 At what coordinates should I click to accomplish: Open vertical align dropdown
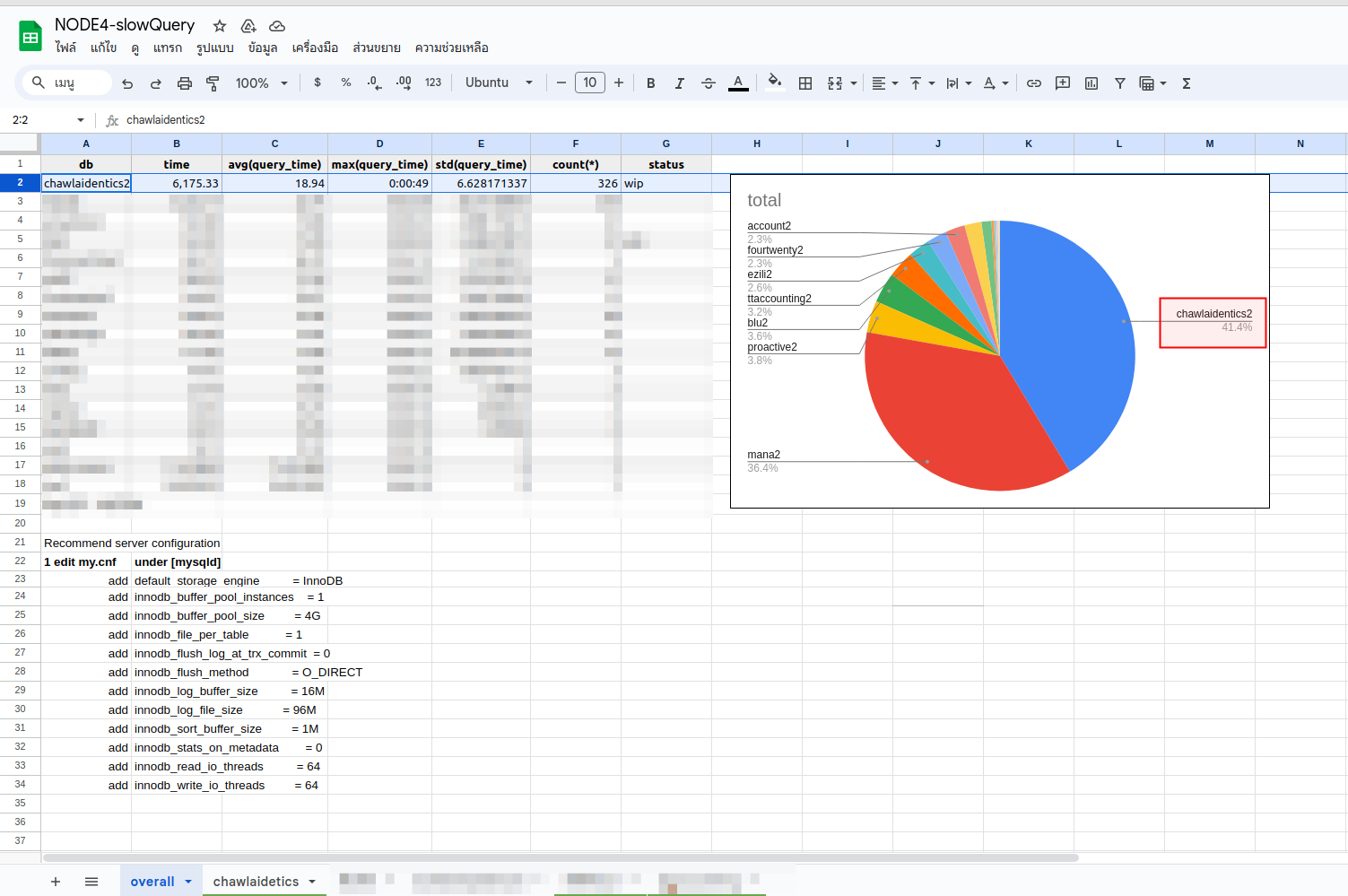click(x=922, y=83)
